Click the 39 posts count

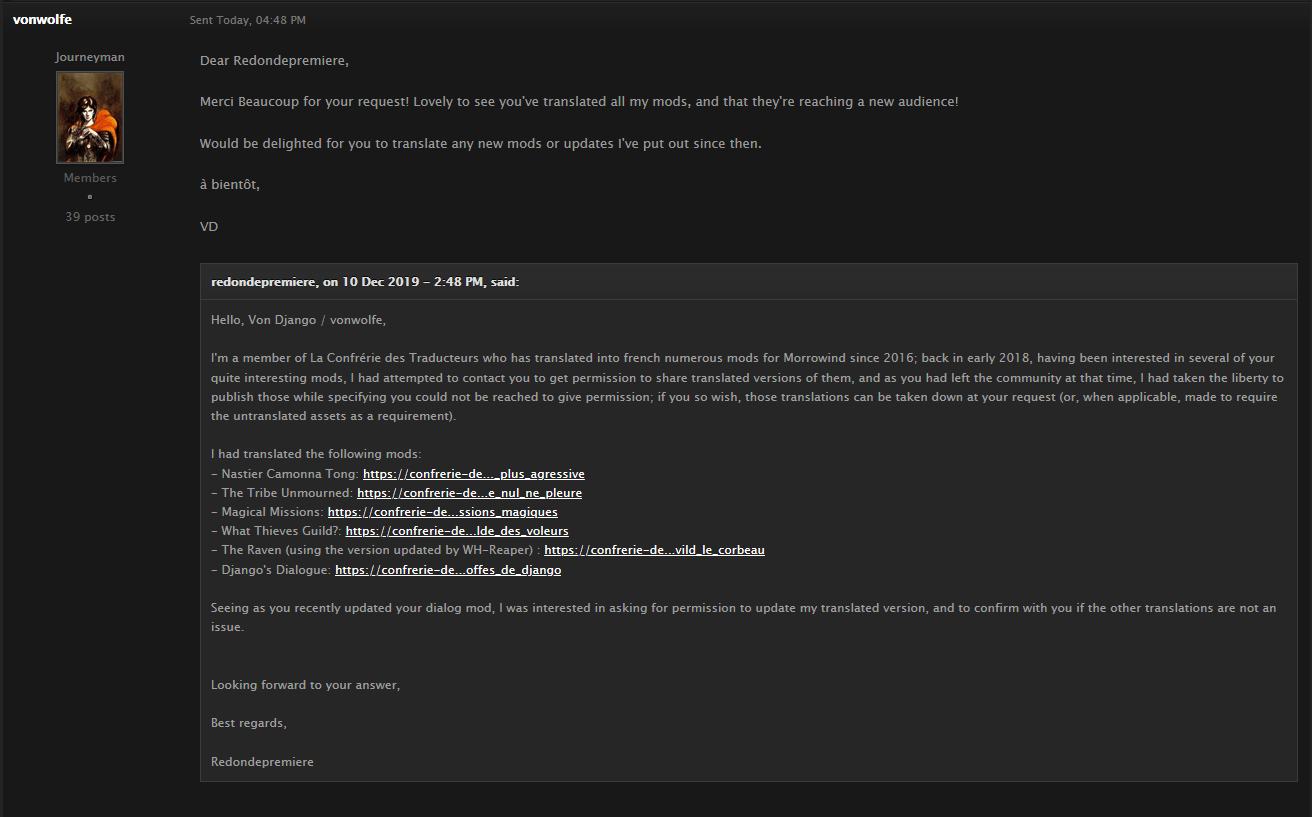click(x=90, y=217)
